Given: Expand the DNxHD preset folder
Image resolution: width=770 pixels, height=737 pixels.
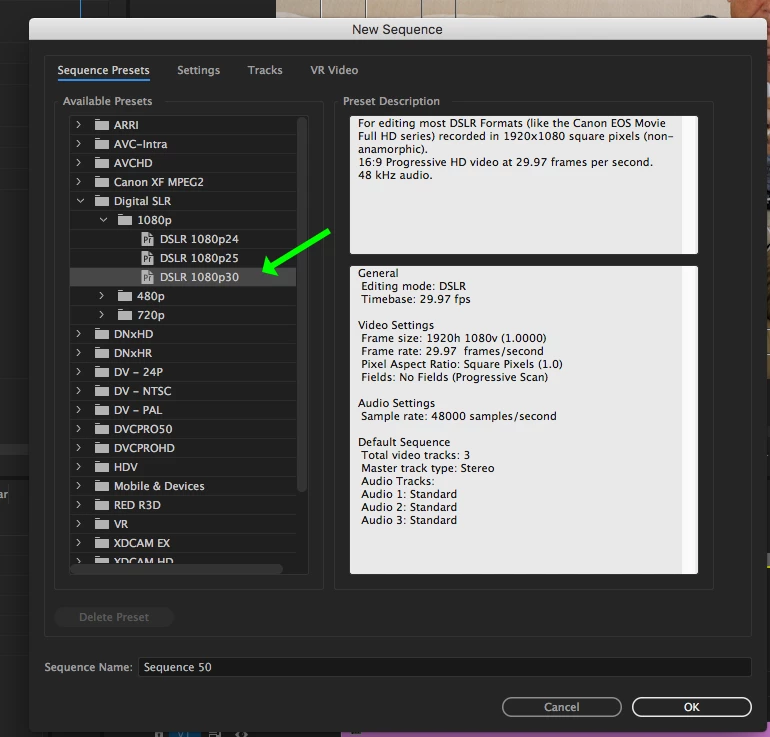Looking at the screenshot, I should pyautogui.click(x=79, y=334).
